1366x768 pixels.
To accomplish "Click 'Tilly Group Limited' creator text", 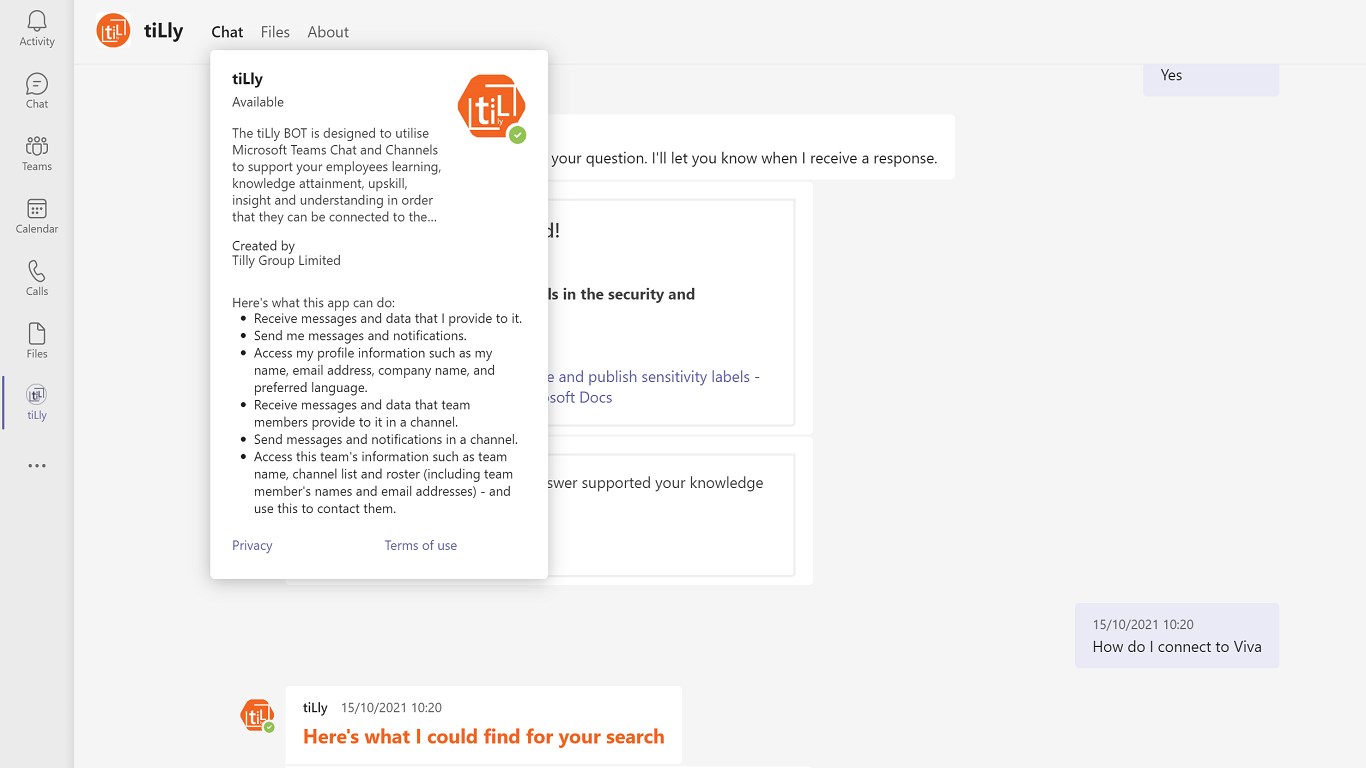I will click(286, 261).
